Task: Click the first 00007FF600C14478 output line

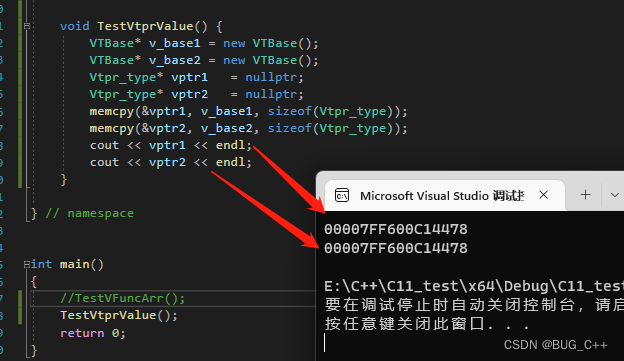Action: tap(396, 229)
